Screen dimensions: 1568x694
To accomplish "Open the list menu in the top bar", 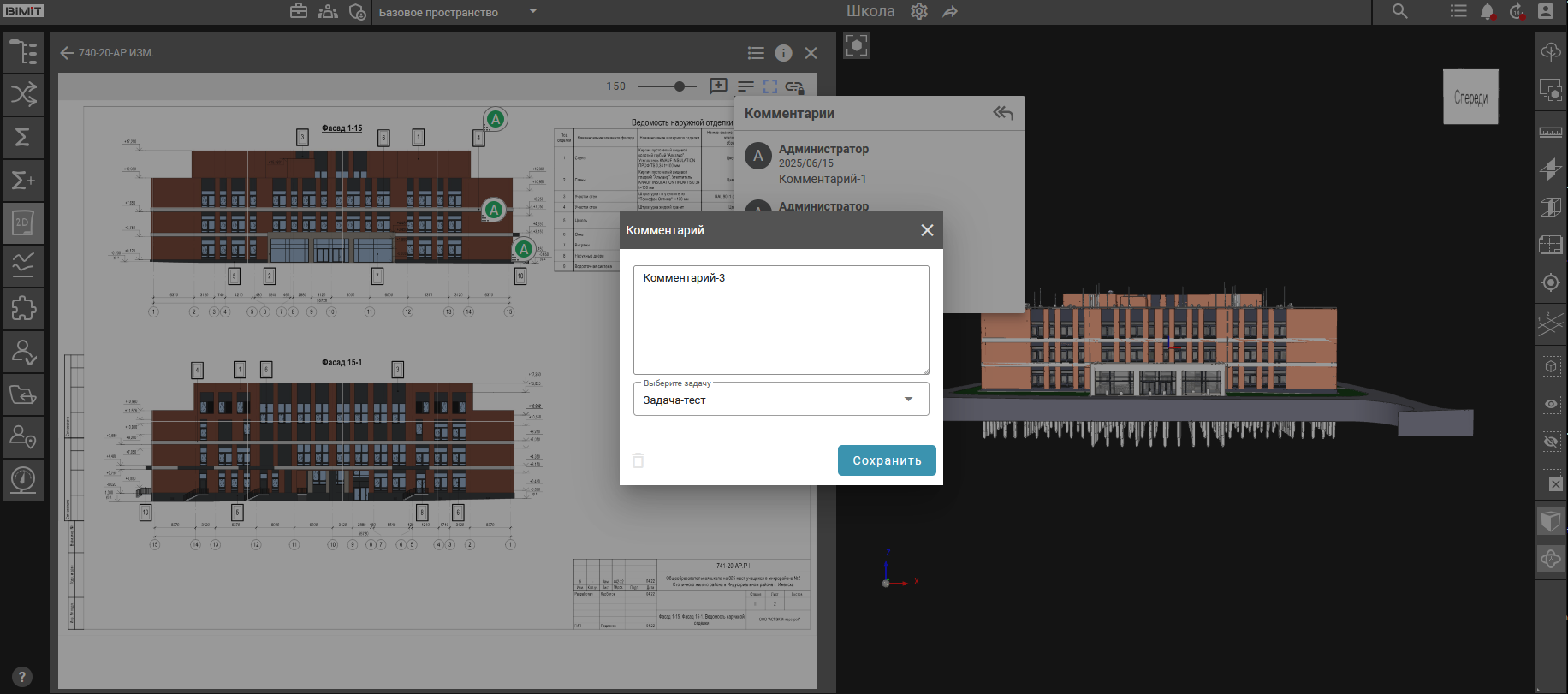I will (x=1458, y=12).
